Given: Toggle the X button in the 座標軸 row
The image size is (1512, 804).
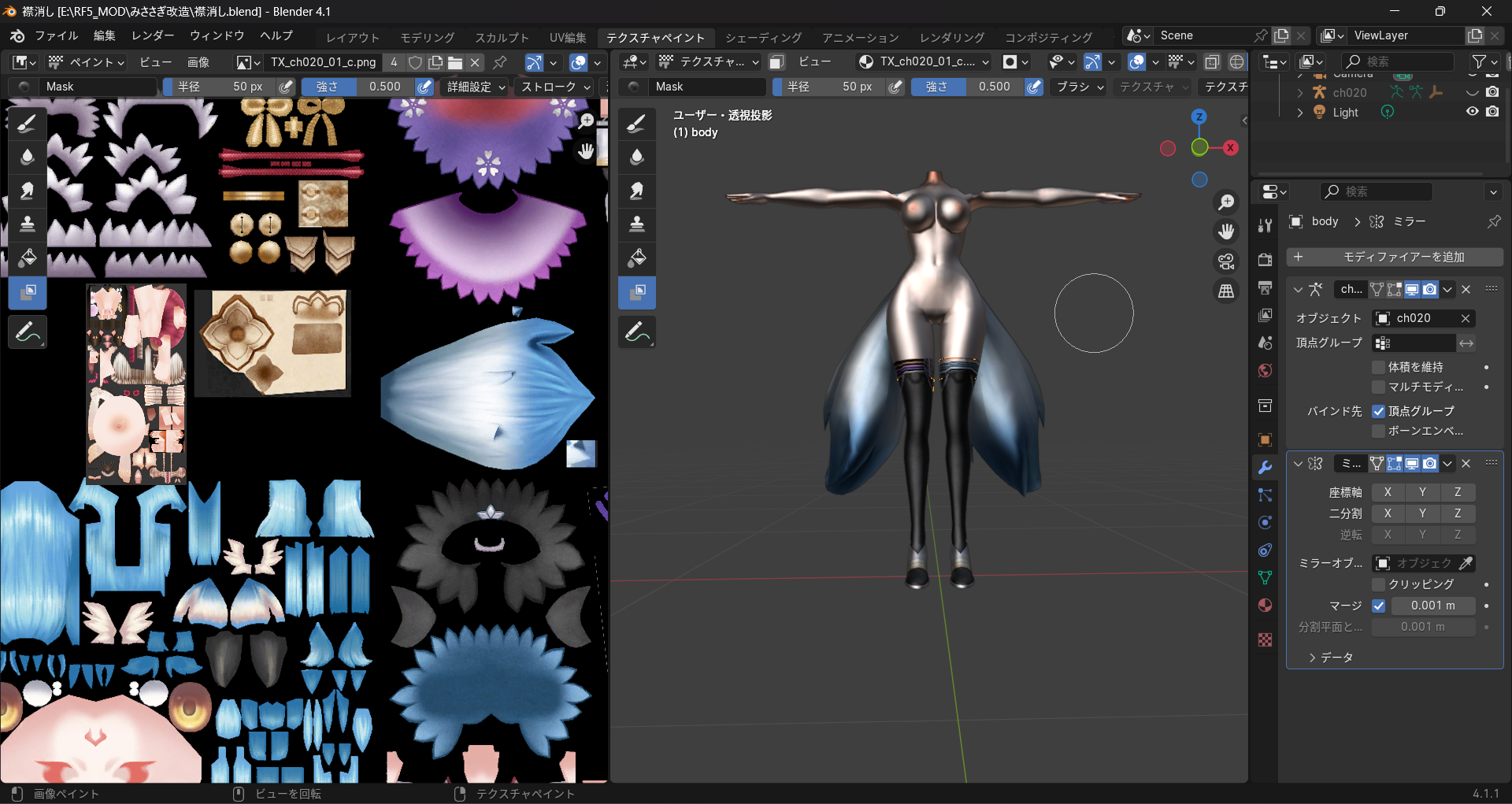Looking at the screenshot, I should coord(1388,492).
